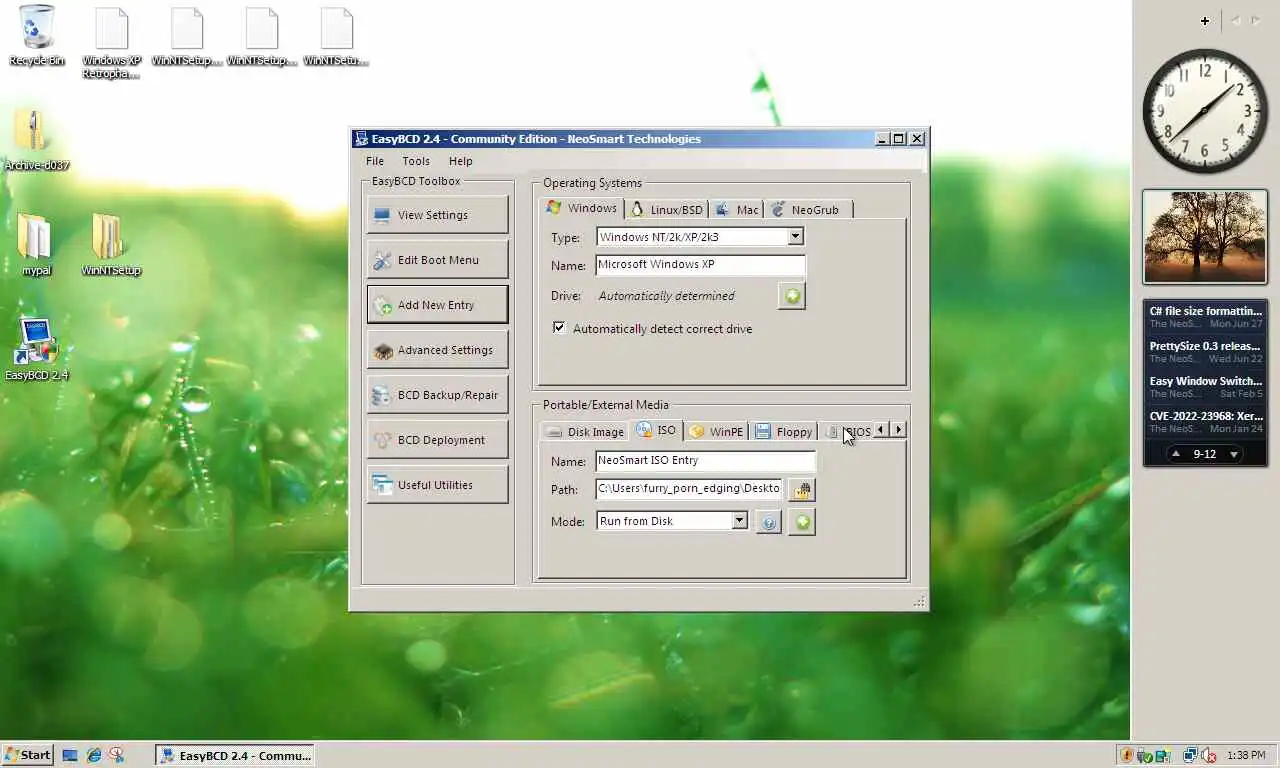Image resolution: width=1280 pixels, height=768 pixels.
Task: Open the Help menu
Action: [461, 161]
